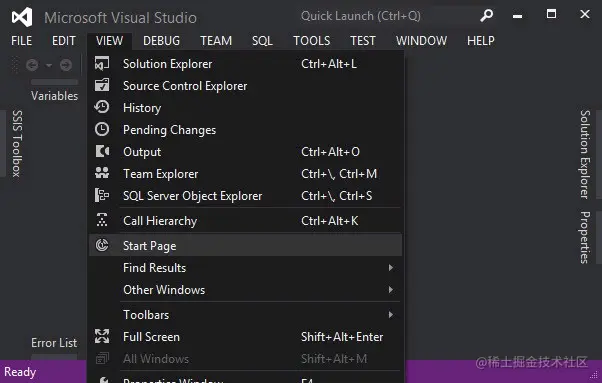Expand the Other Windows submenu arrow
This screenshot has width=602, height=383.
click(390, 289)
